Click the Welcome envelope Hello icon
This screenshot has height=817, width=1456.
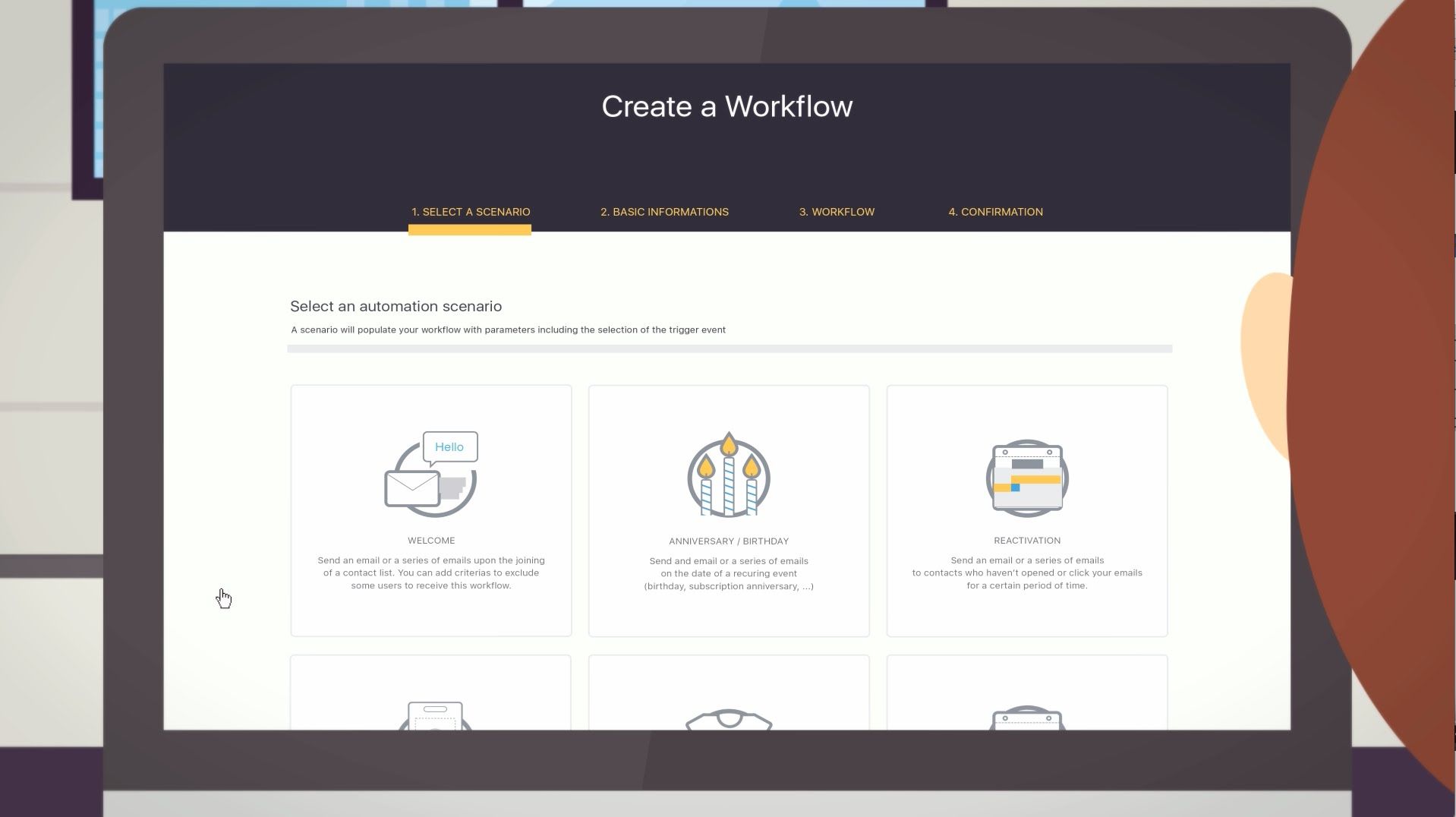[x=431, y=475]
